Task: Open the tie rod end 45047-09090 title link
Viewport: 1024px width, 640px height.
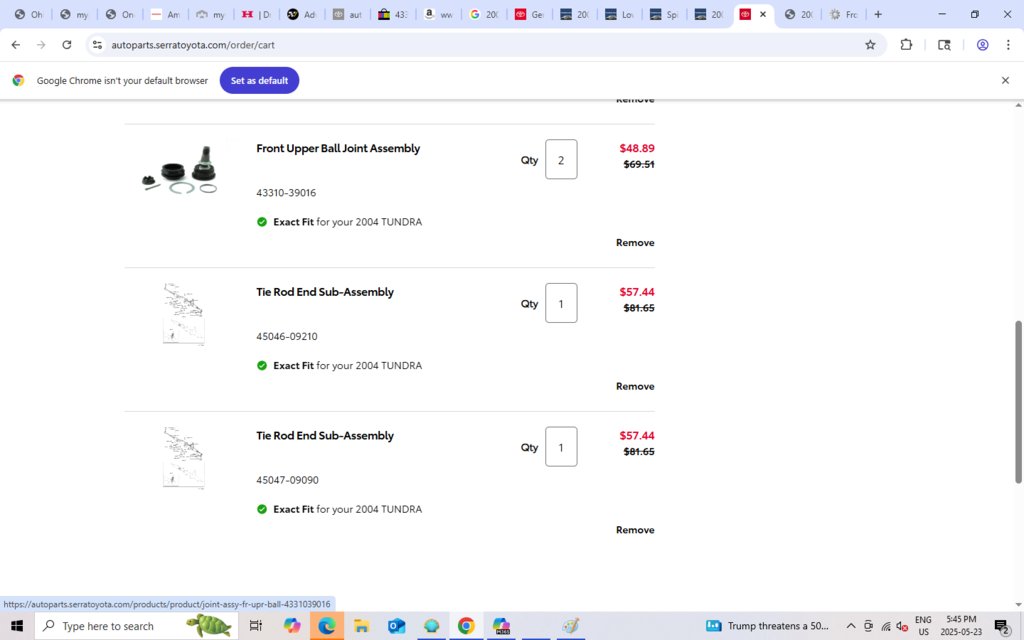Action: click(x=325, y=436)
